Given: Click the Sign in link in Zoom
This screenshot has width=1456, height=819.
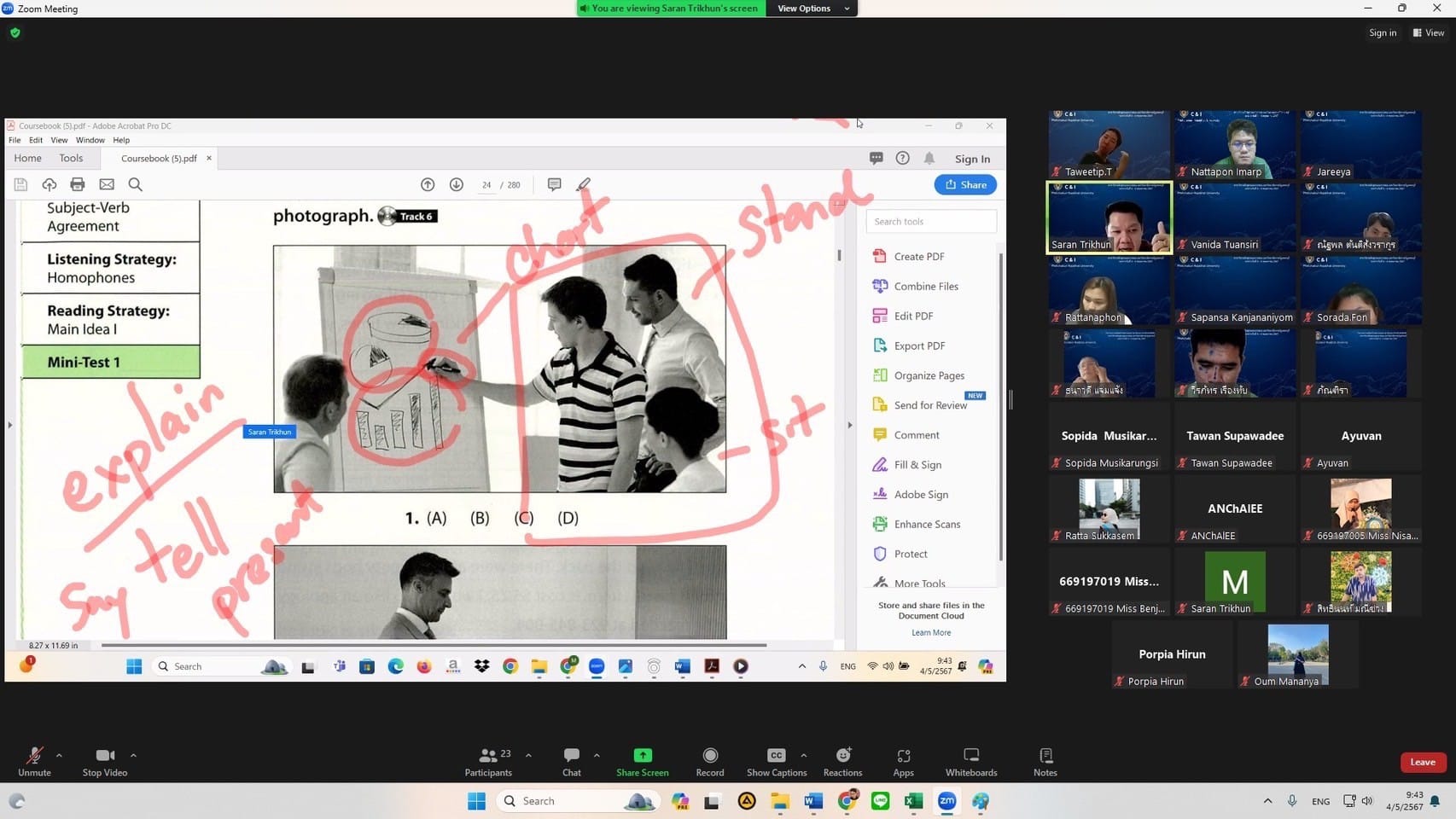Looking at the screenshot, I should point(1383,32).
